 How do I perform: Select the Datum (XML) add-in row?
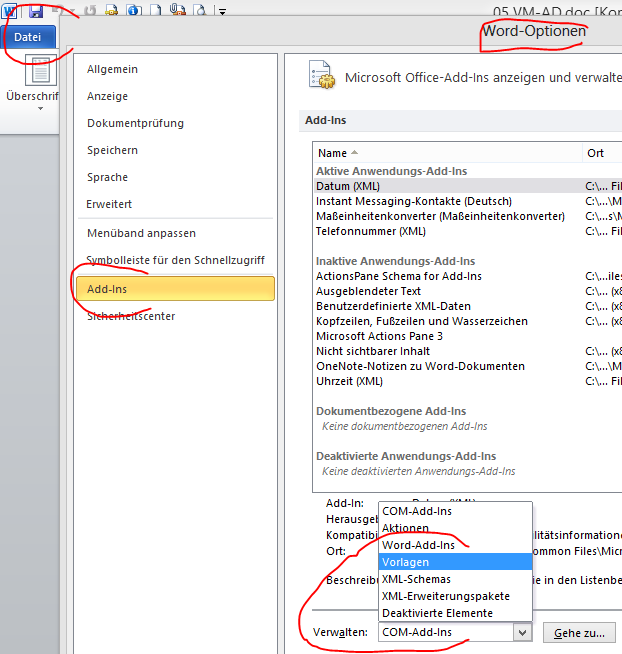[x=467, y=186]
